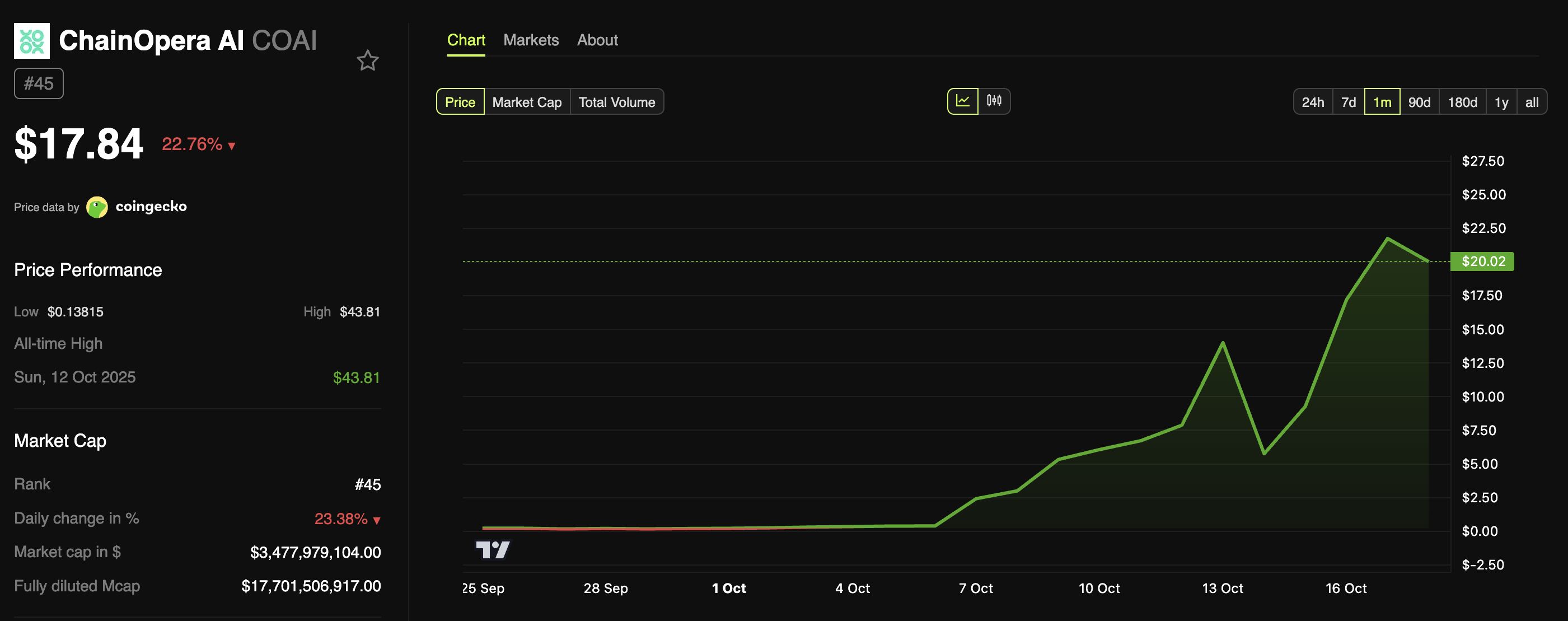Open the About tab
The image size is (1568, 621).
point(597,40)
